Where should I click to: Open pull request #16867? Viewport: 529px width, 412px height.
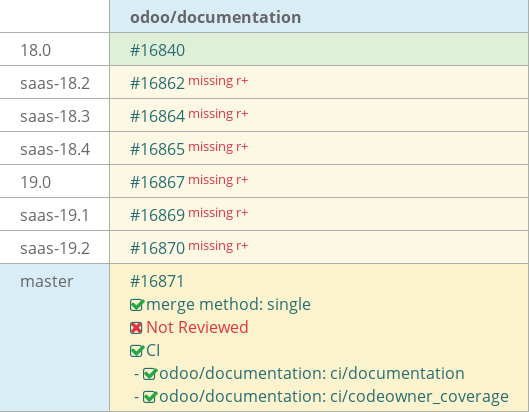click(158, 182)
